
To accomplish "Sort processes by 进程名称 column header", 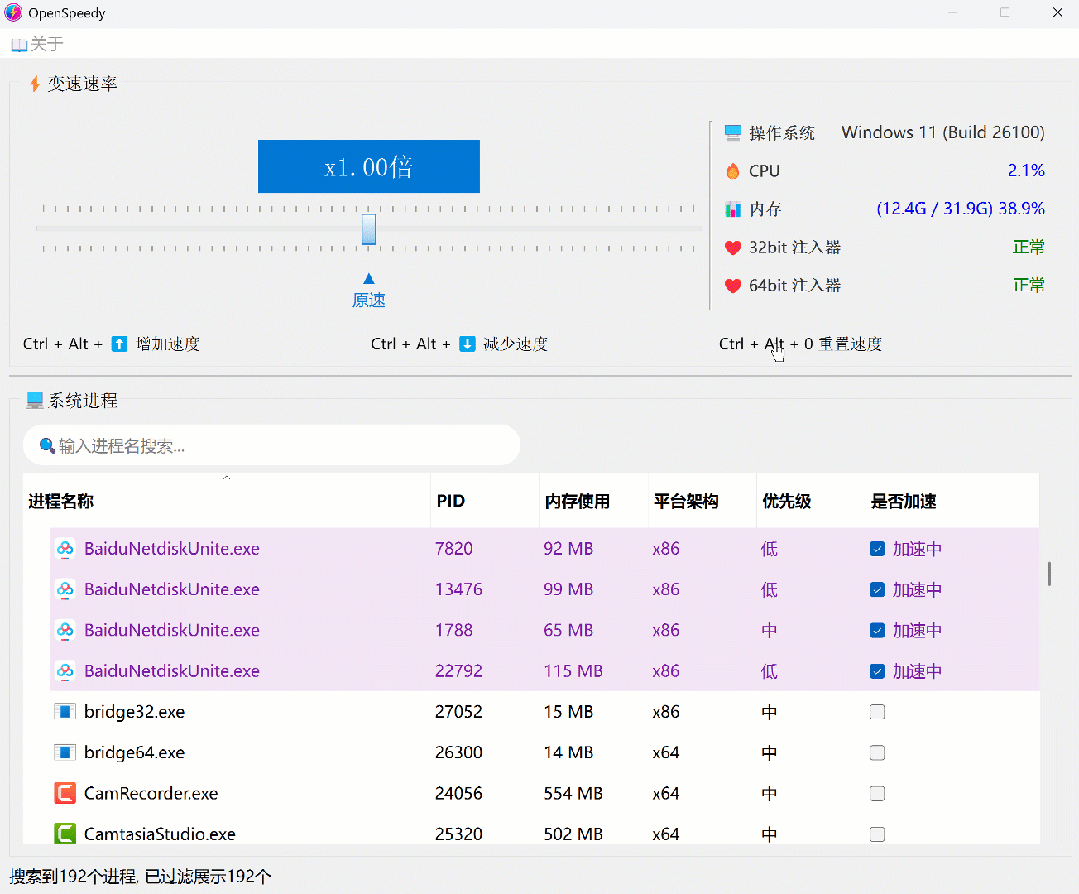I will (61, 501).
